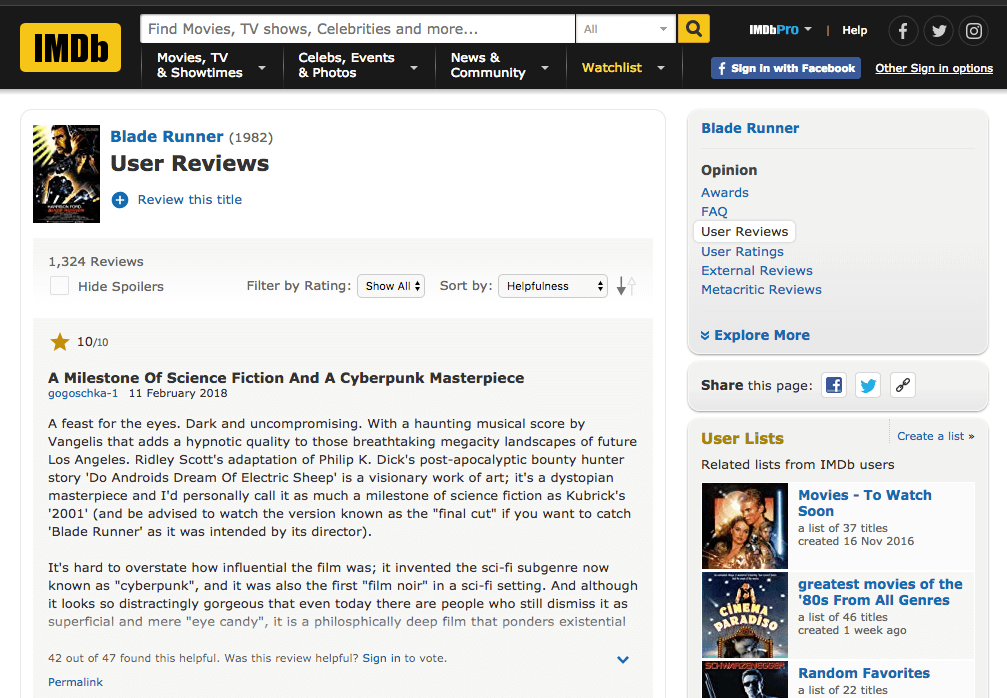Open the review Permalink

pyautogui.click(x=75, y=682)
